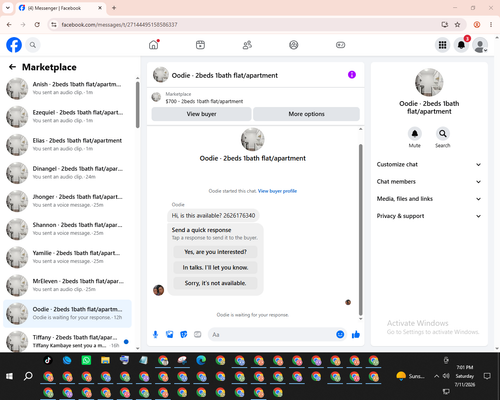Reload the page
This screenshot has width=500, height=400.
(37, 25)
